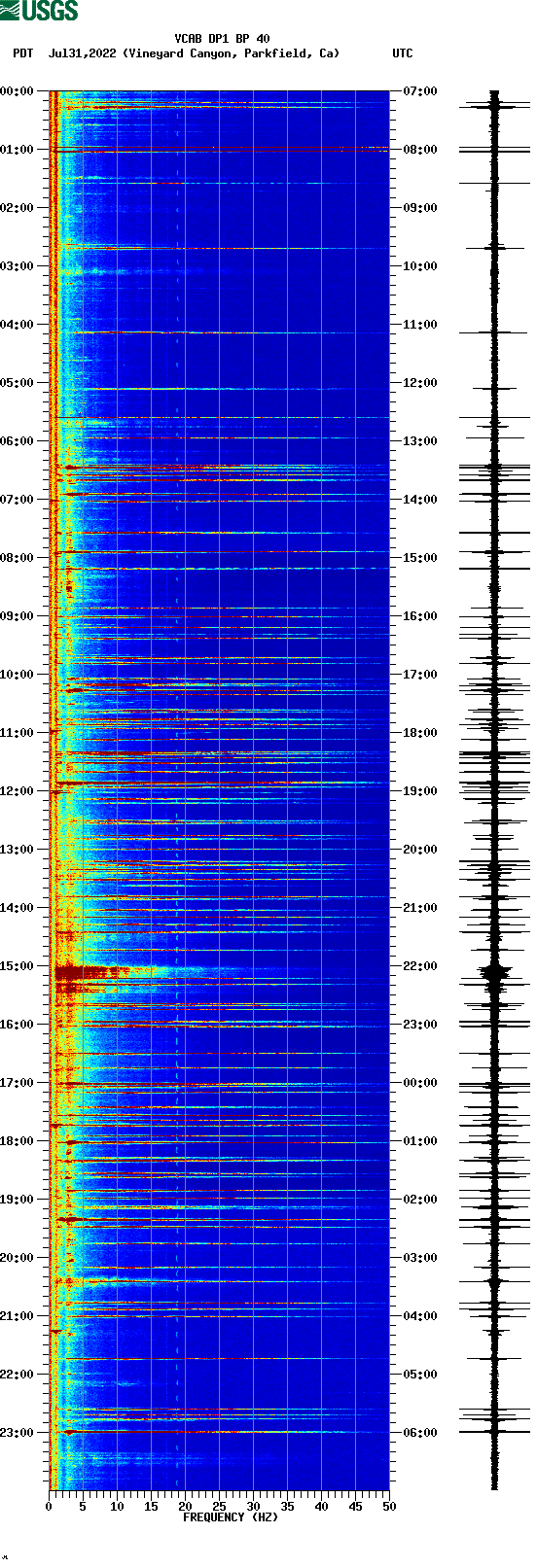Click the 20 Hz frequency tick label
537x1568 pixels.
tap(185, 1507)
